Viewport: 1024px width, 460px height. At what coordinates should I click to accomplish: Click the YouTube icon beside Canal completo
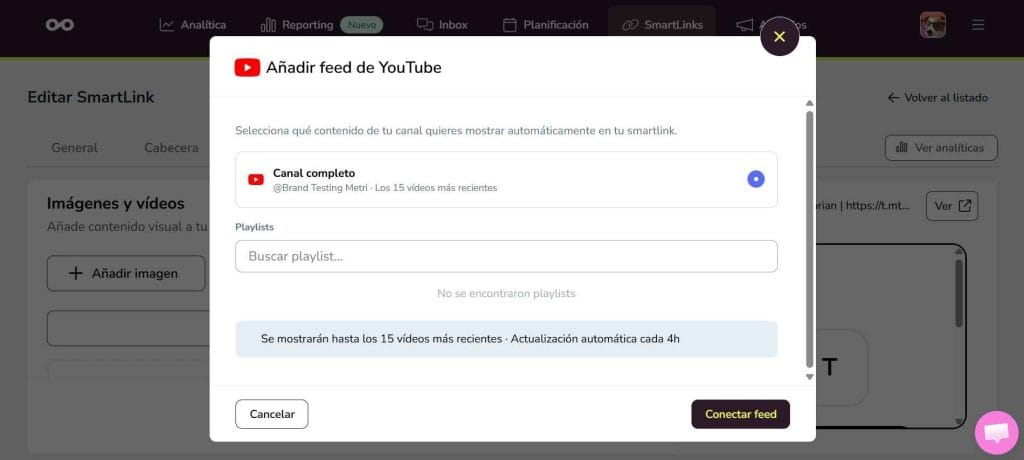click(x=256, y=180)
